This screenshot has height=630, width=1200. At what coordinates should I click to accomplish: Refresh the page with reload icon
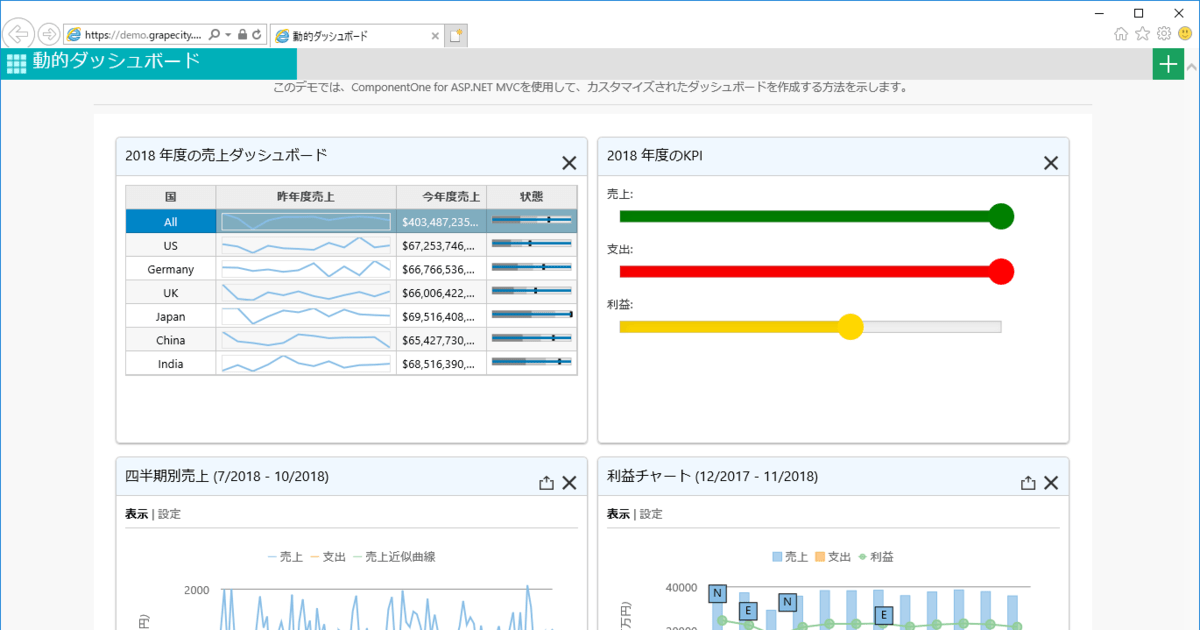click(257, 35)
